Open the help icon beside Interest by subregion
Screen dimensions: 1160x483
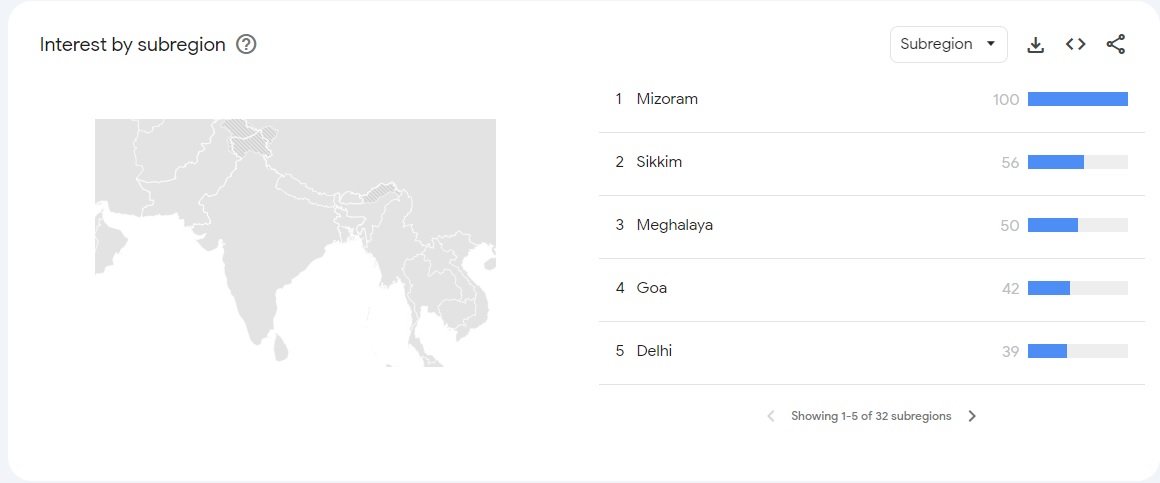pyautogui.click(x=246, y=45)
